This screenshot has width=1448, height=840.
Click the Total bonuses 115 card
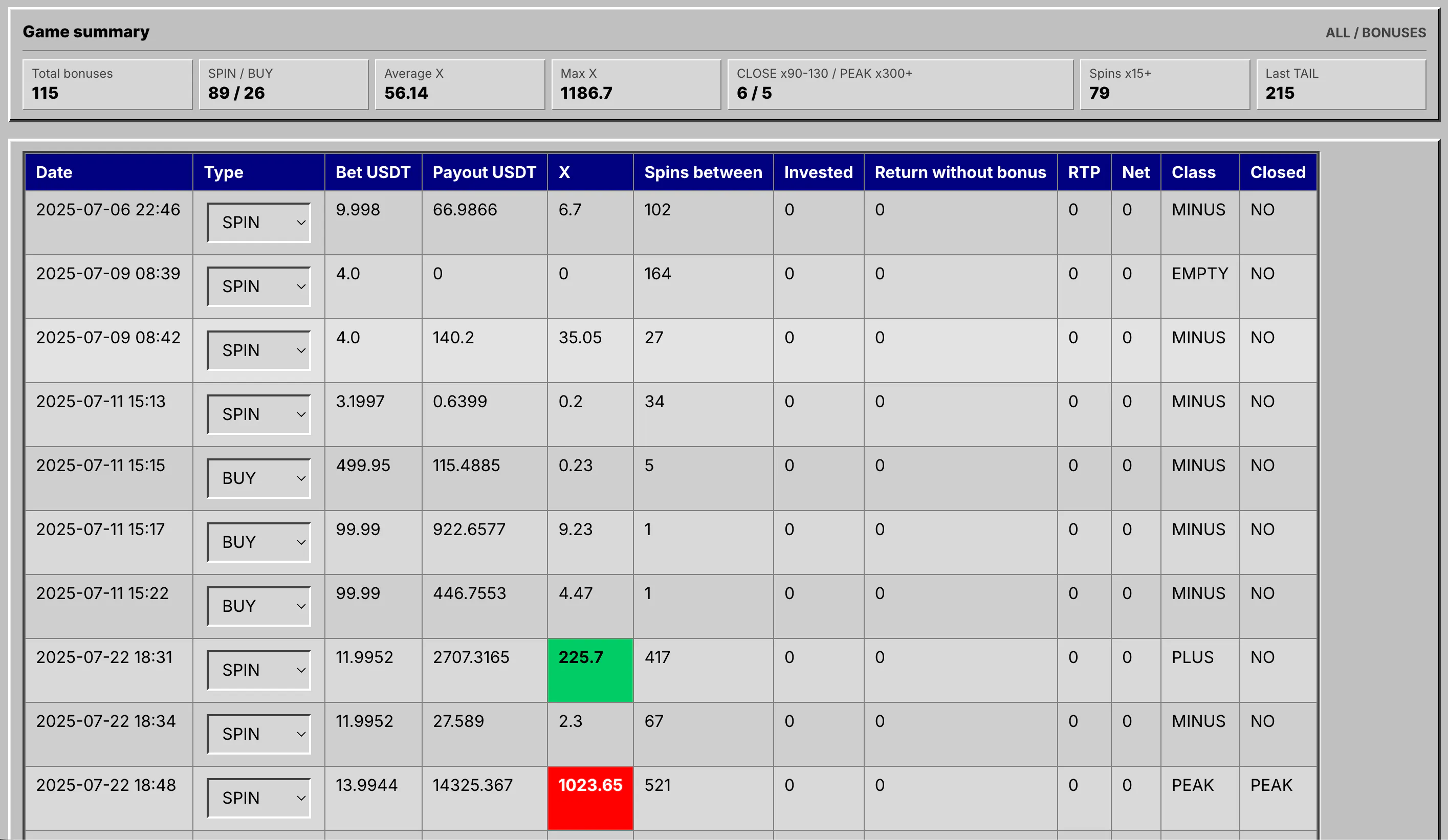[107, 84]
